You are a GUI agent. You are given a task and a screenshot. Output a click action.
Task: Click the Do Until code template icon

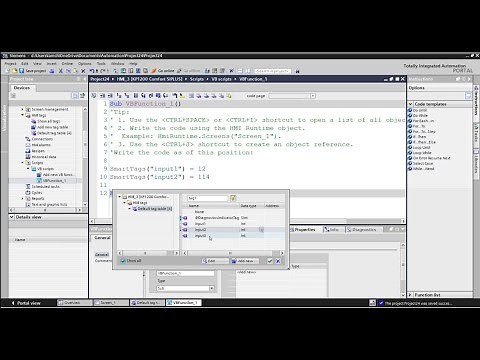(x=410, y=110)
